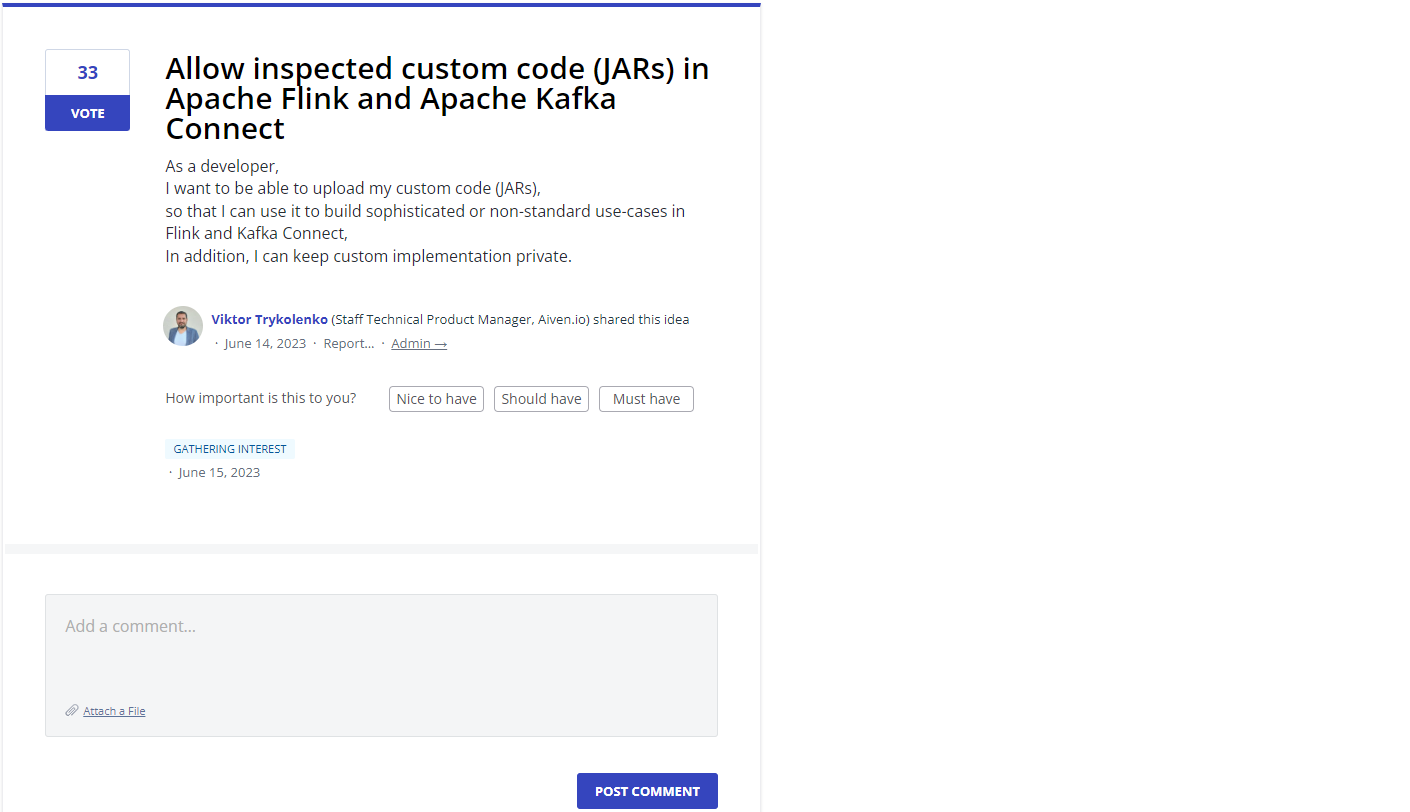Click the GATHERING INTEREST status badge

coord(230,449)
